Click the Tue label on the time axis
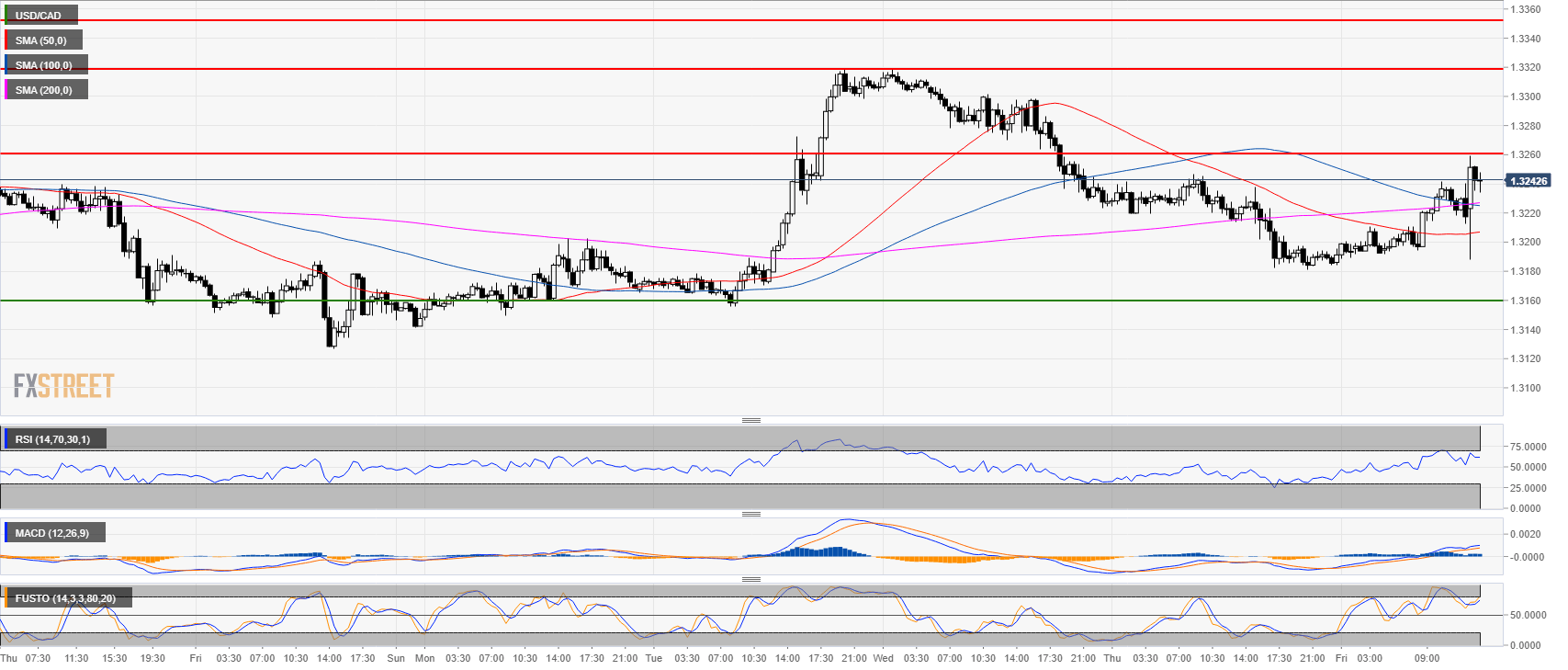1568x670 pixels. pyautogui.click(x=653, y=658)
